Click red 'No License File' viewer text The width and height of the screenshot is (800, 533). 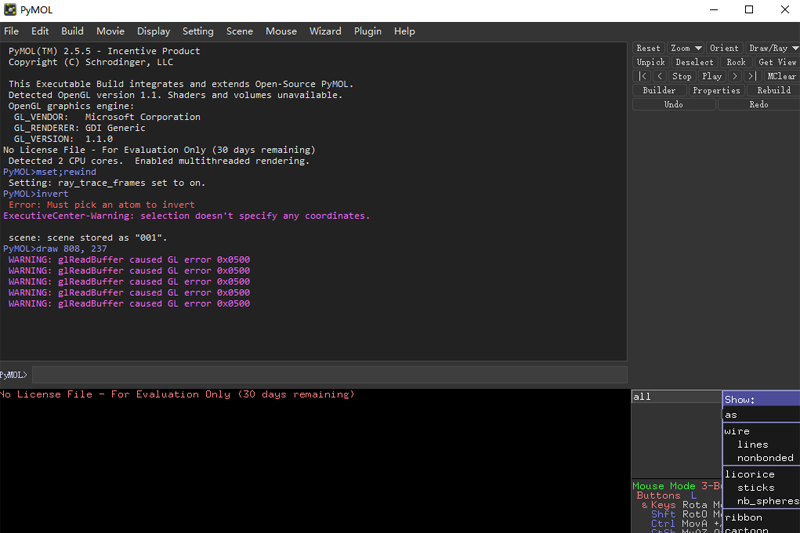[x=177, y=394]
